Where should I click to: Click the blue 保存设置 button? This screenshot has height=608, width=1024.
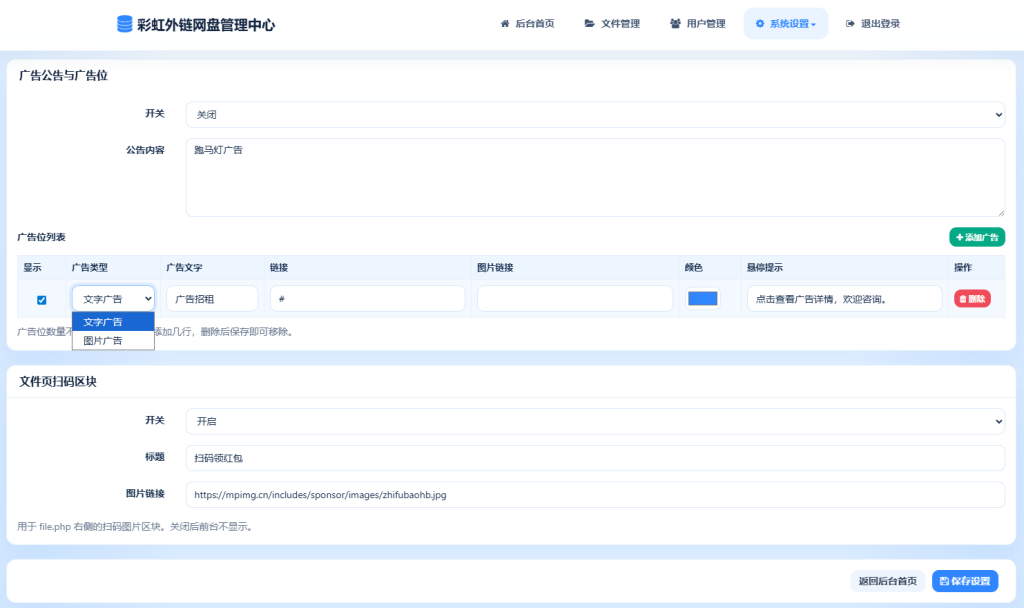point(965,581)
